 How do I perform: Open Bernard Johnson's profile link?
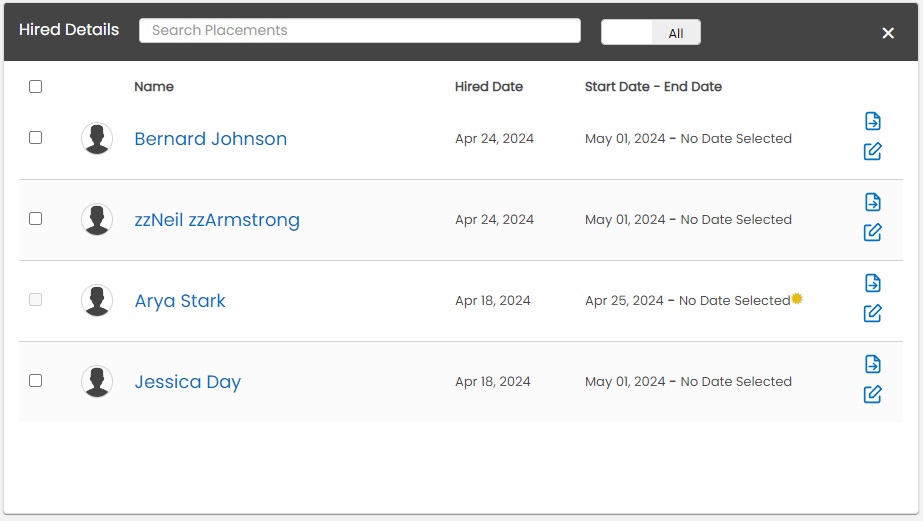[x=210, y=139]
